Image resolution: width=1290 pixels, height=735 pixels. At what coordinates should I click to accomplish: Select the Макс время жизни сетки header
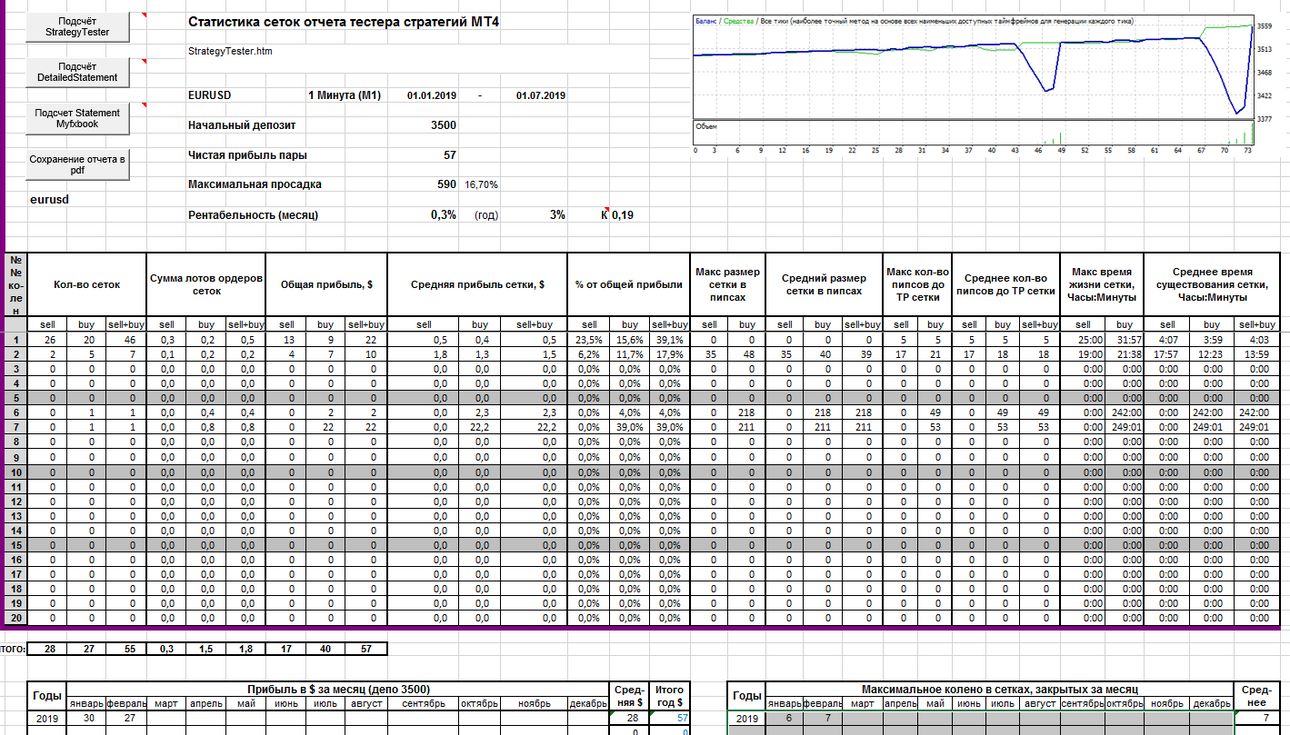1102,285
